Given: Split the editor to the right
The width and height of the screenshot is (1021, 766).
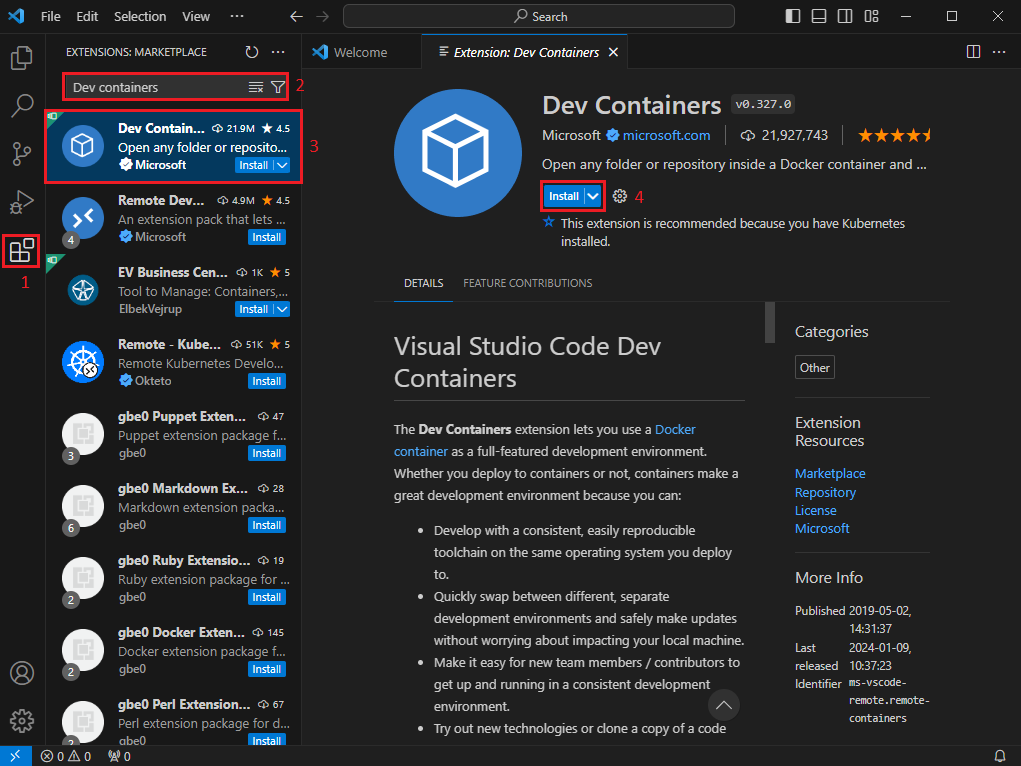Looking at the screenshot, I should coord(973,52).
